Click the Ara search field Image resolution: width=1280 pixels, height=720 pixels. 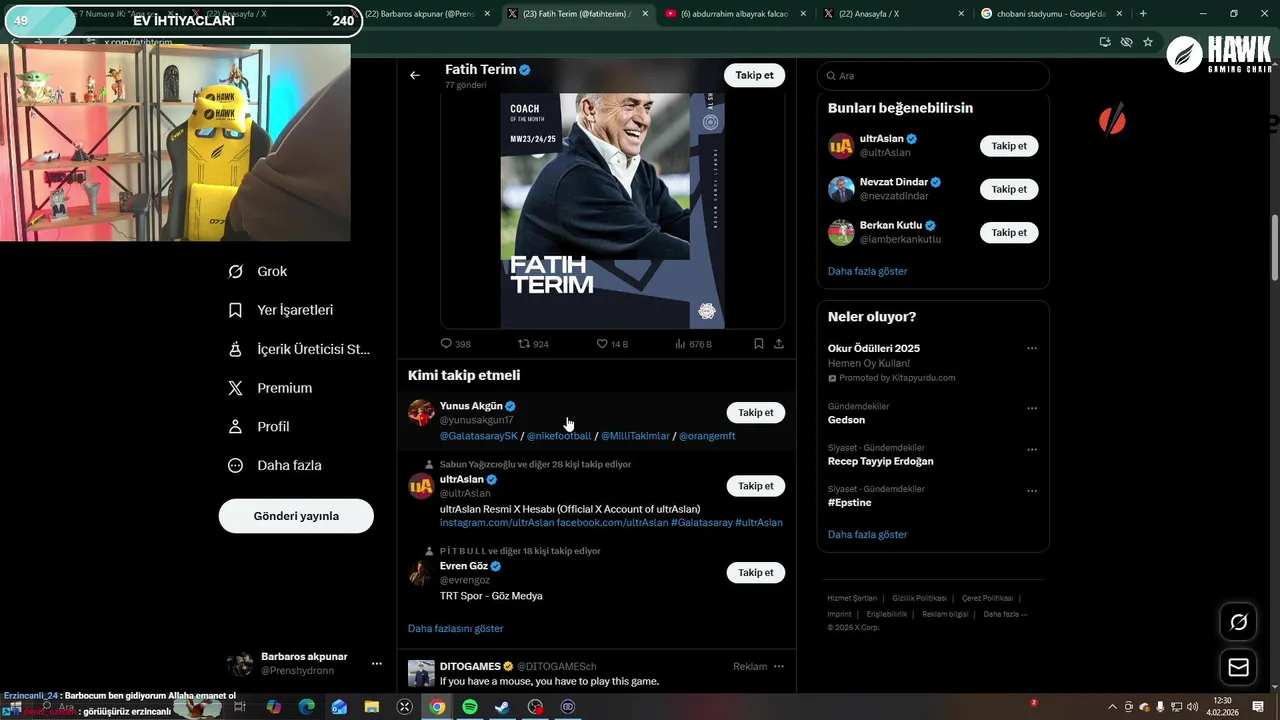[933, 76]
